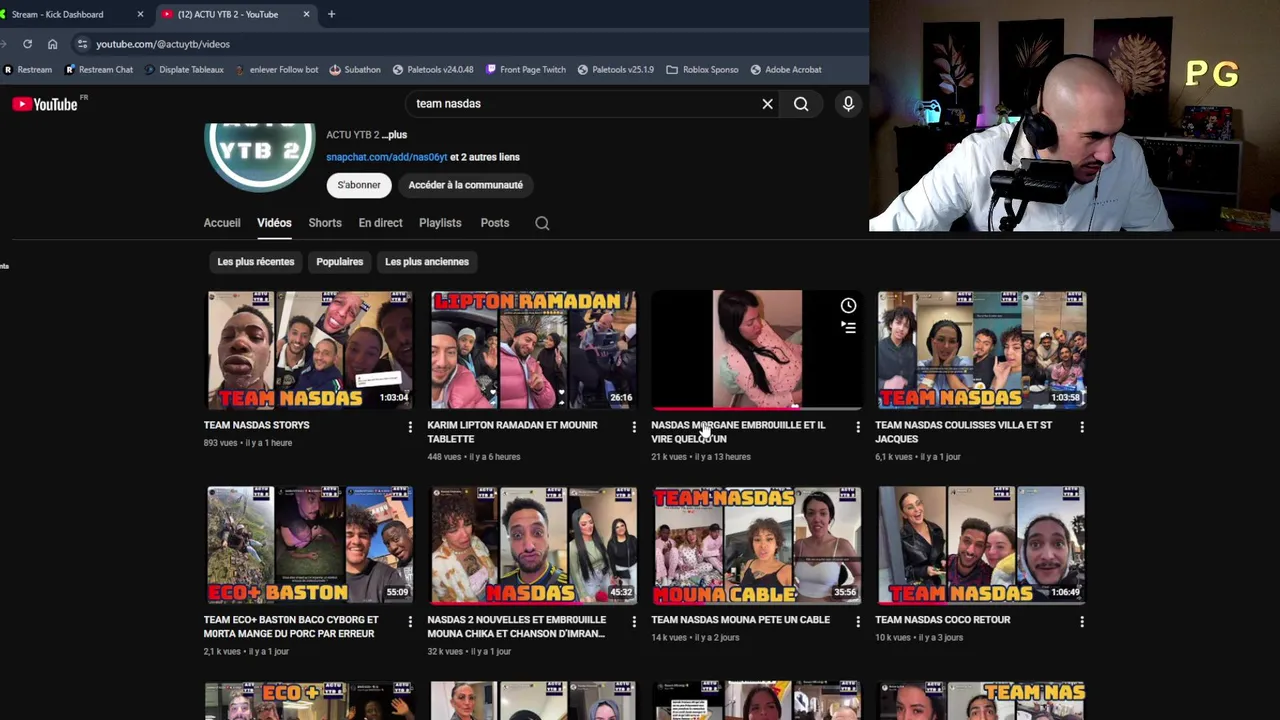Open the Displate Tableaux bookmark
The width and height of the screenshot is (1280, 720).
click(x=184, y=70)
